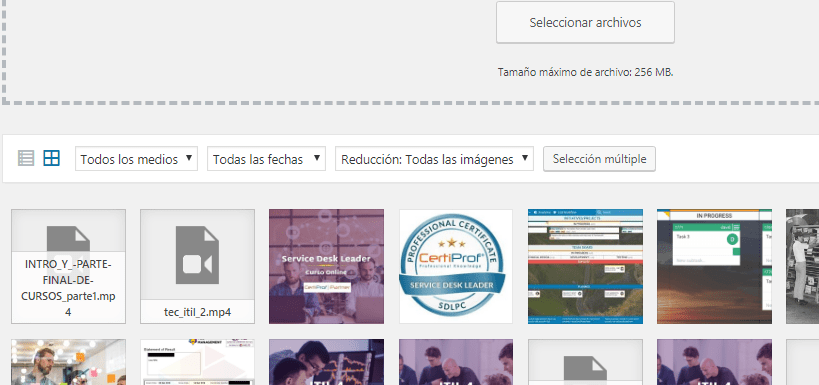819x385 pixels.
Task: Open the IN PROGRESS task board thumbnail
Action: point(714,266)
